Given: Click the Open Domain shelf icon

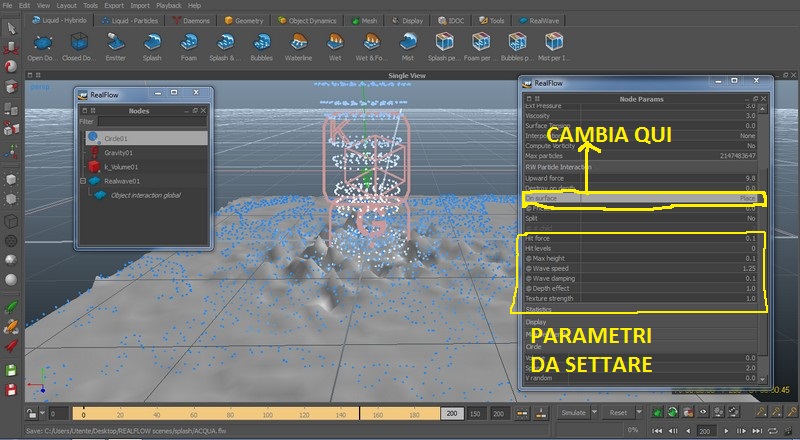Looking at the screenshot, I should tap(43, 42).
